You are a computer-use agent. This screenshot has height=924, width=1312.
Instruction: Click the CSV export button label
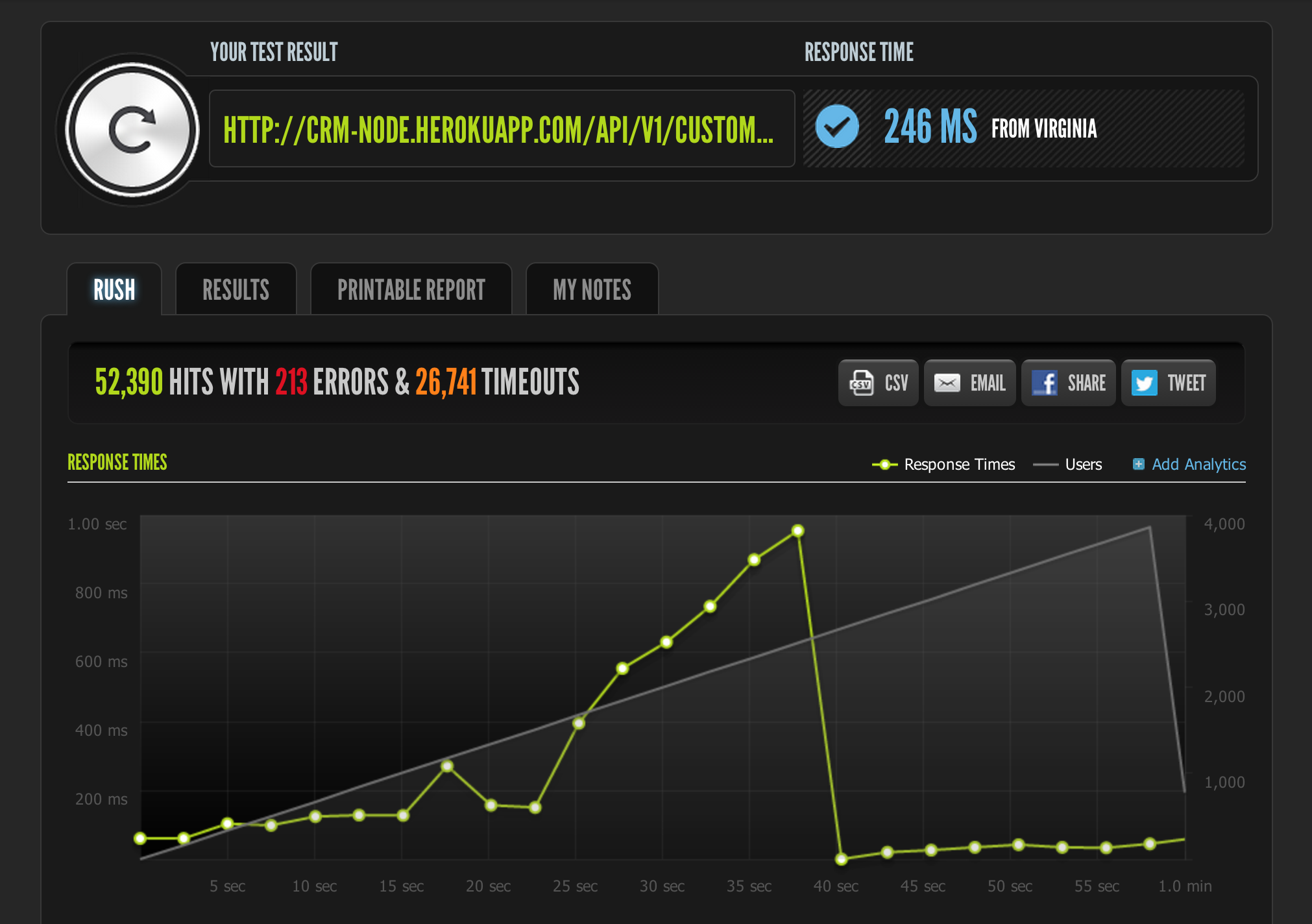click(897, 383)
